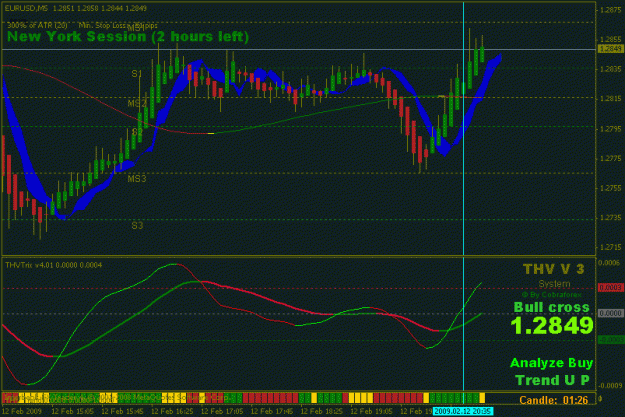Screen dimensions: 625x417
Task: Click the '12 Feb 17:05' time axis label
Action: 222,411
